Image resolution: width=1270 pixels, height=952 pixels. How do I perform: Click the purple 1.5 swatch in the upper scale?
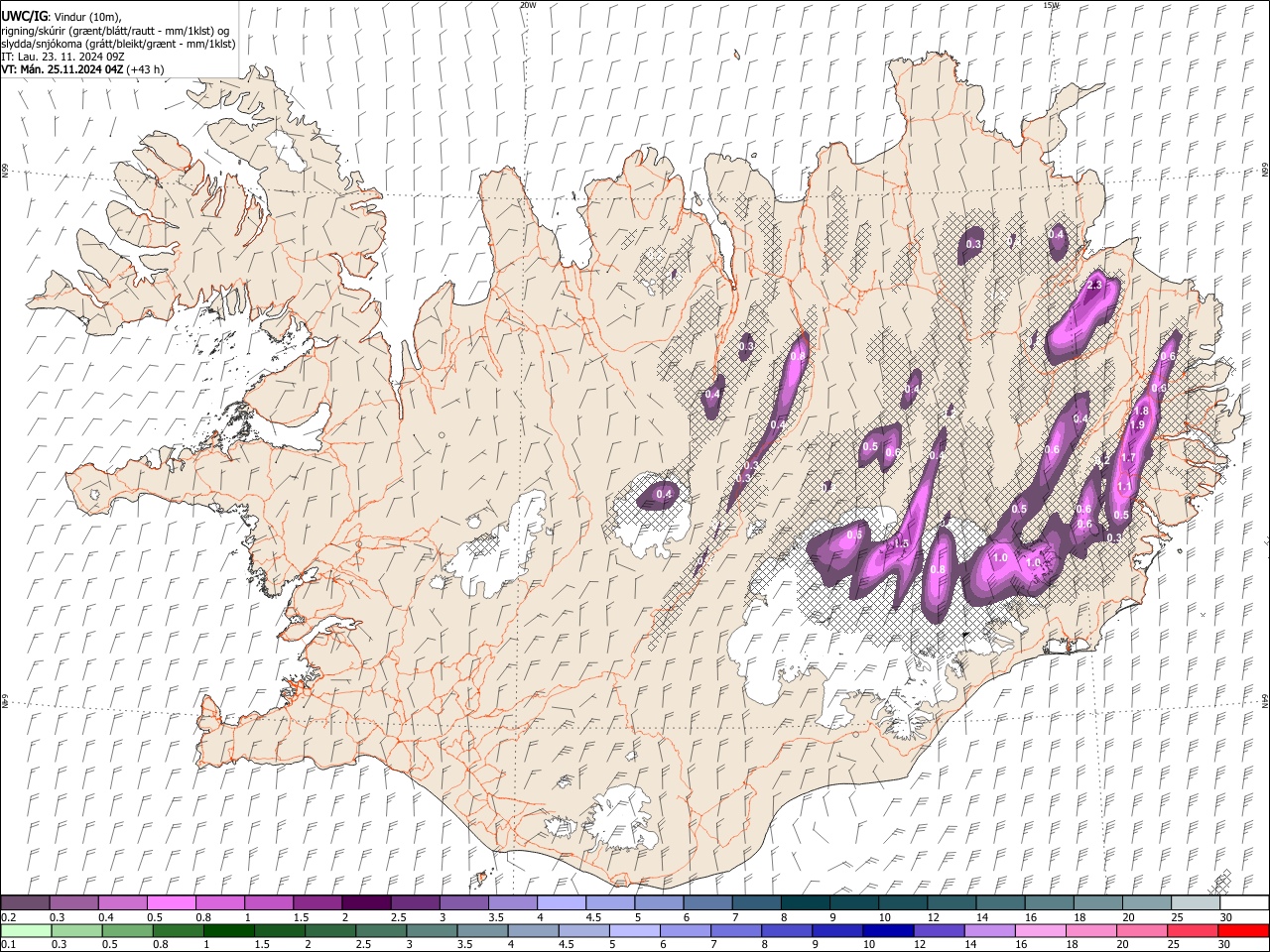[x=317, y=903]
